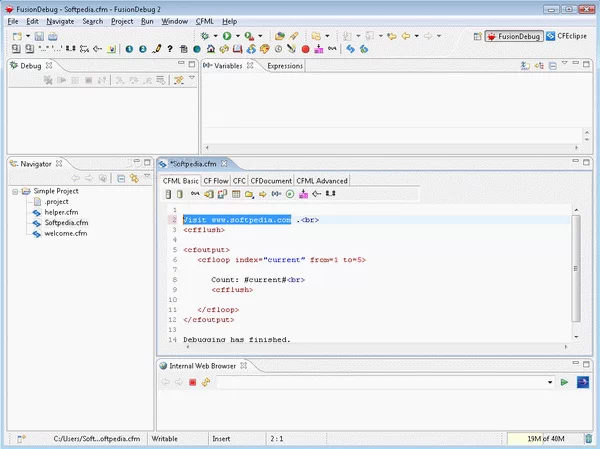Click the green bug Debug launch icon
The image size is (600, 449).
205,36
